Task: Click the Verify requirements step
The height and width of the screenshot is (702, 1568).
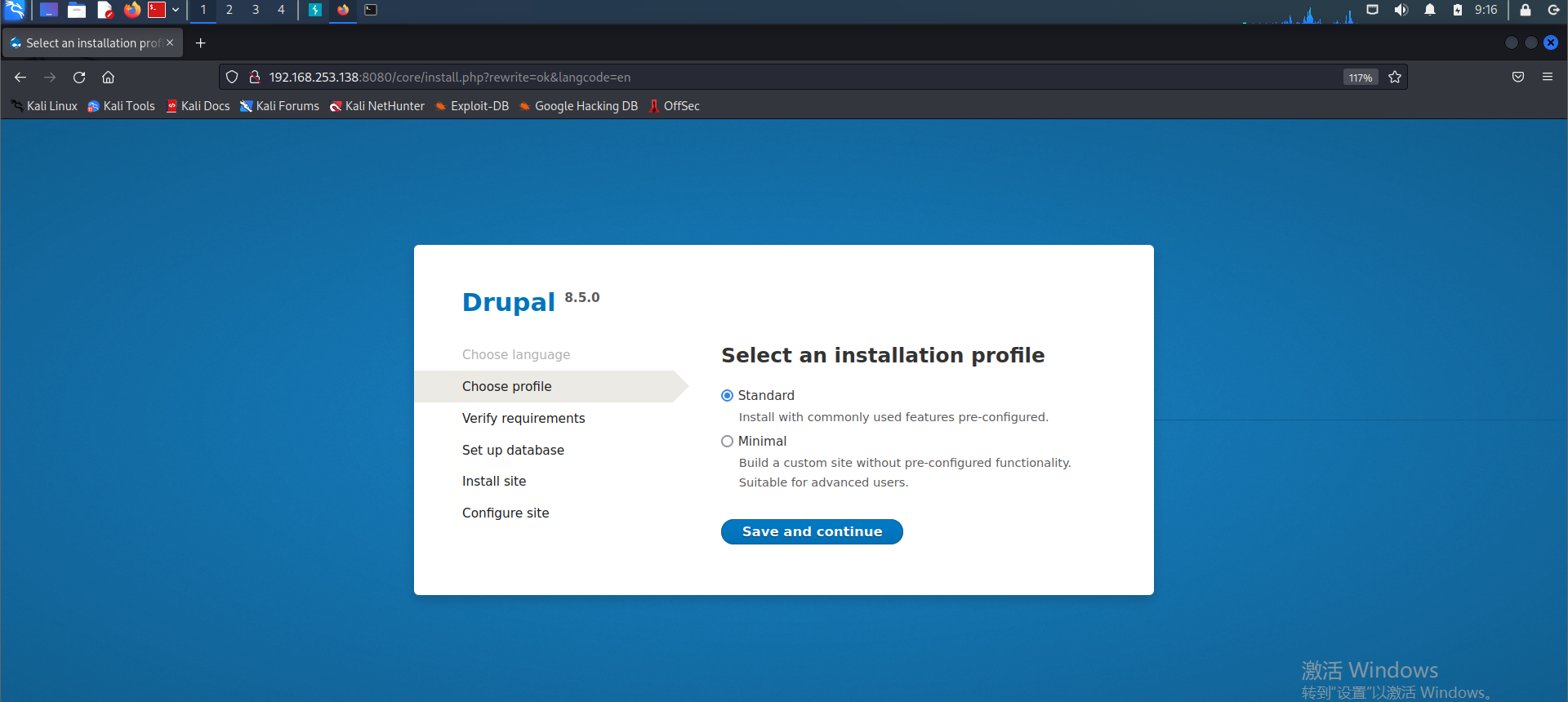Action: click(523, 418)
